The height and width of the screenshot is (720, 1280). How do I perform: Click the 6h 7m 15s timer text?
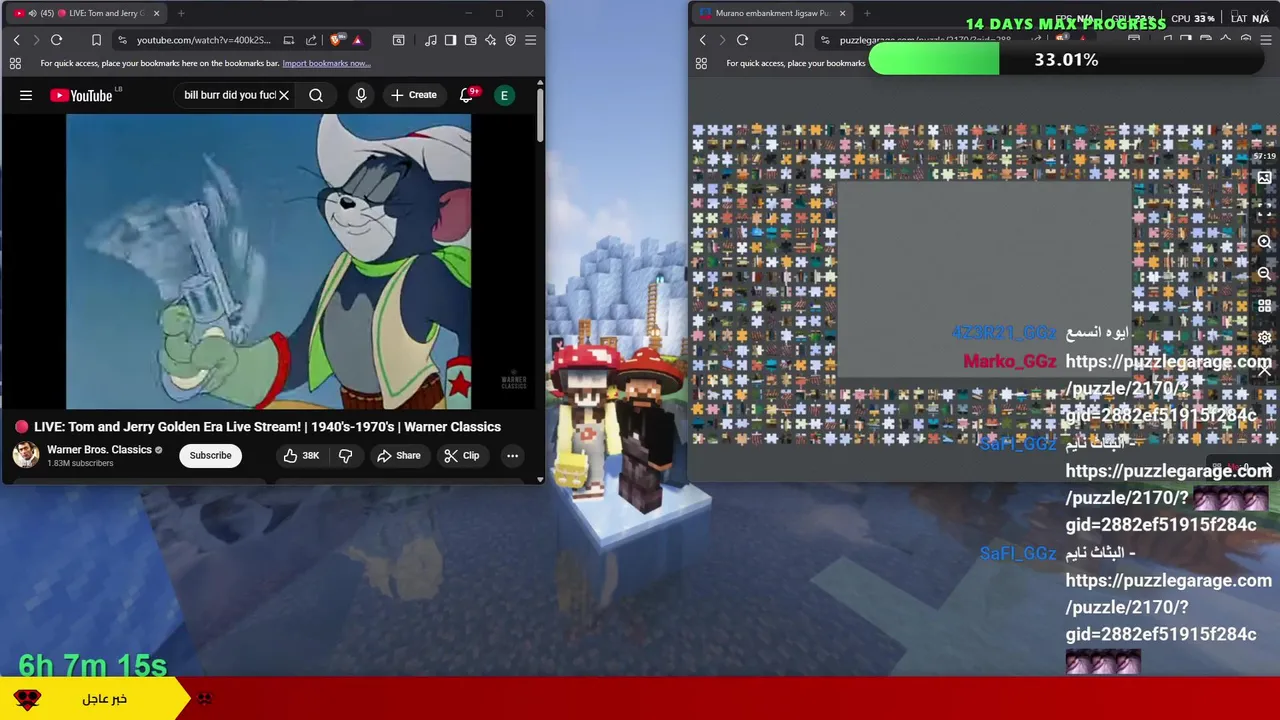pos(92,665)
